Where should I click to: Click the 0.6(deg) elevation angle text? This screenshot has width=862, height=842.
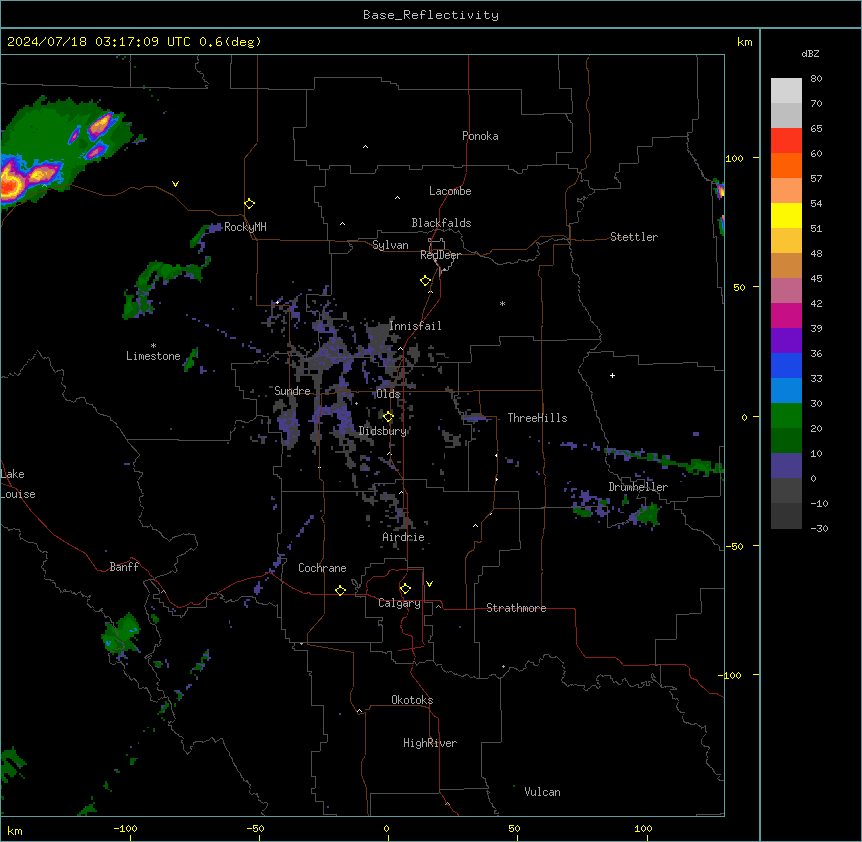tap(230, 42)
